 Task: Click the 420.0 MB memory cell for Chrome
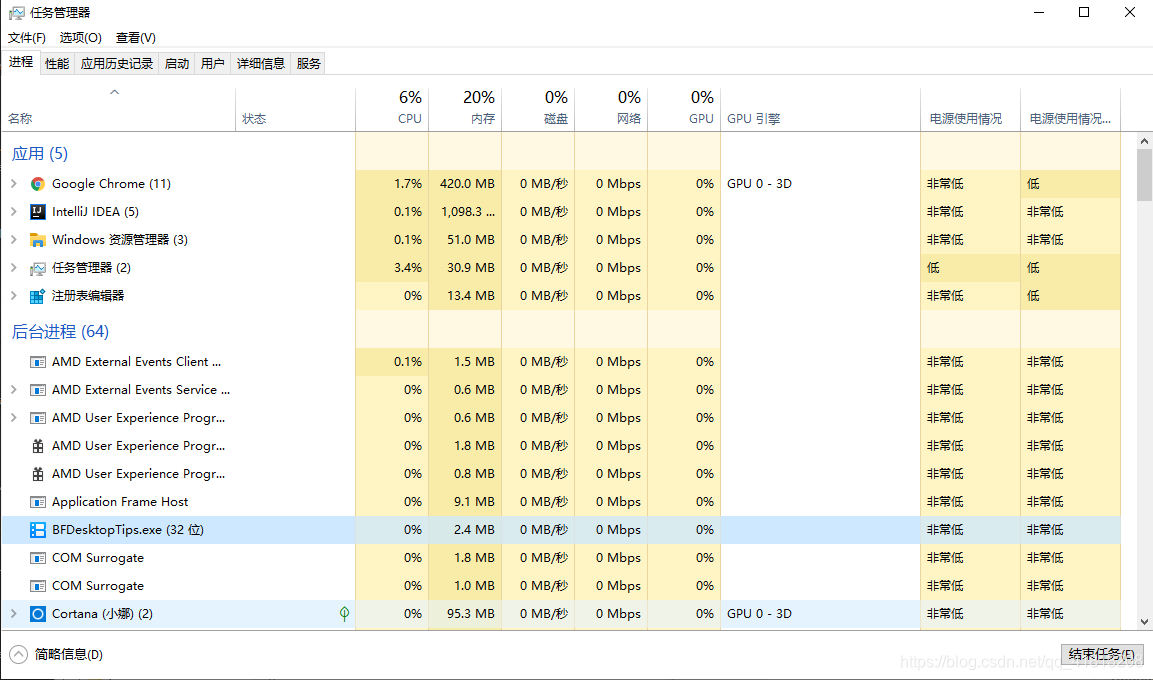(465, 184)
